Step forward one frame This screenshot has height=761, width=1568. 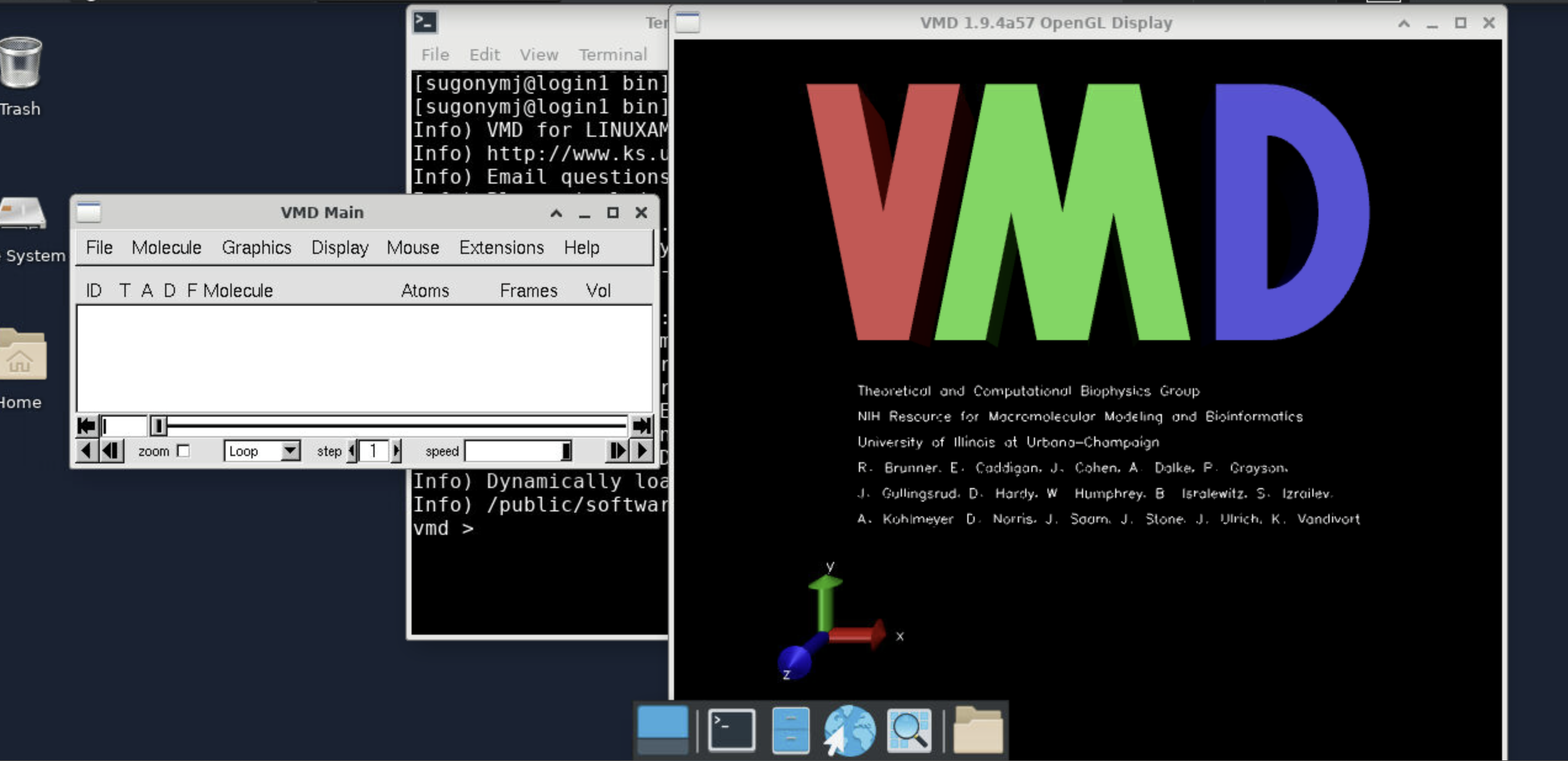tap(616, 451)
